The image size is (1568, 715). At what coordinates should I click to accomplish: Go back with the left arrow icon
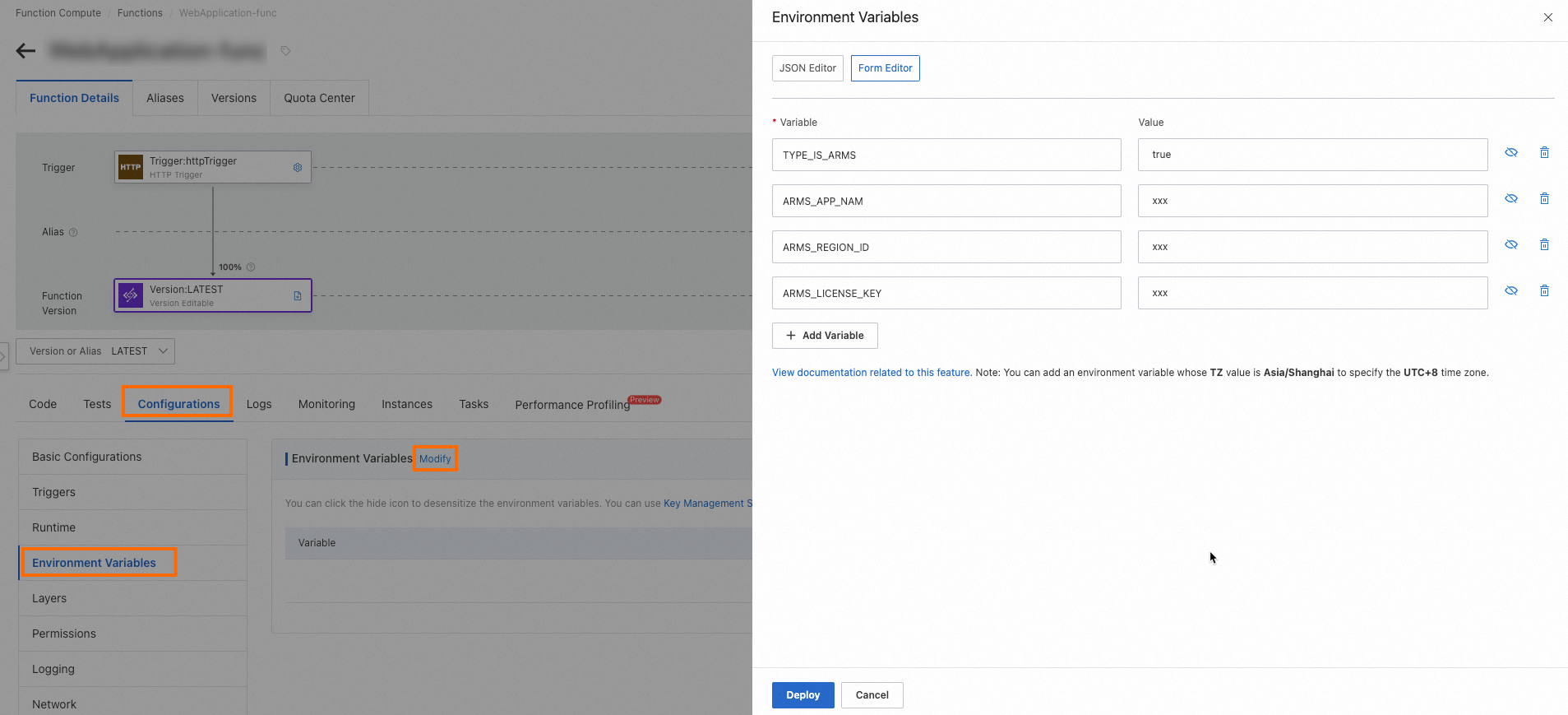point(25,51)
